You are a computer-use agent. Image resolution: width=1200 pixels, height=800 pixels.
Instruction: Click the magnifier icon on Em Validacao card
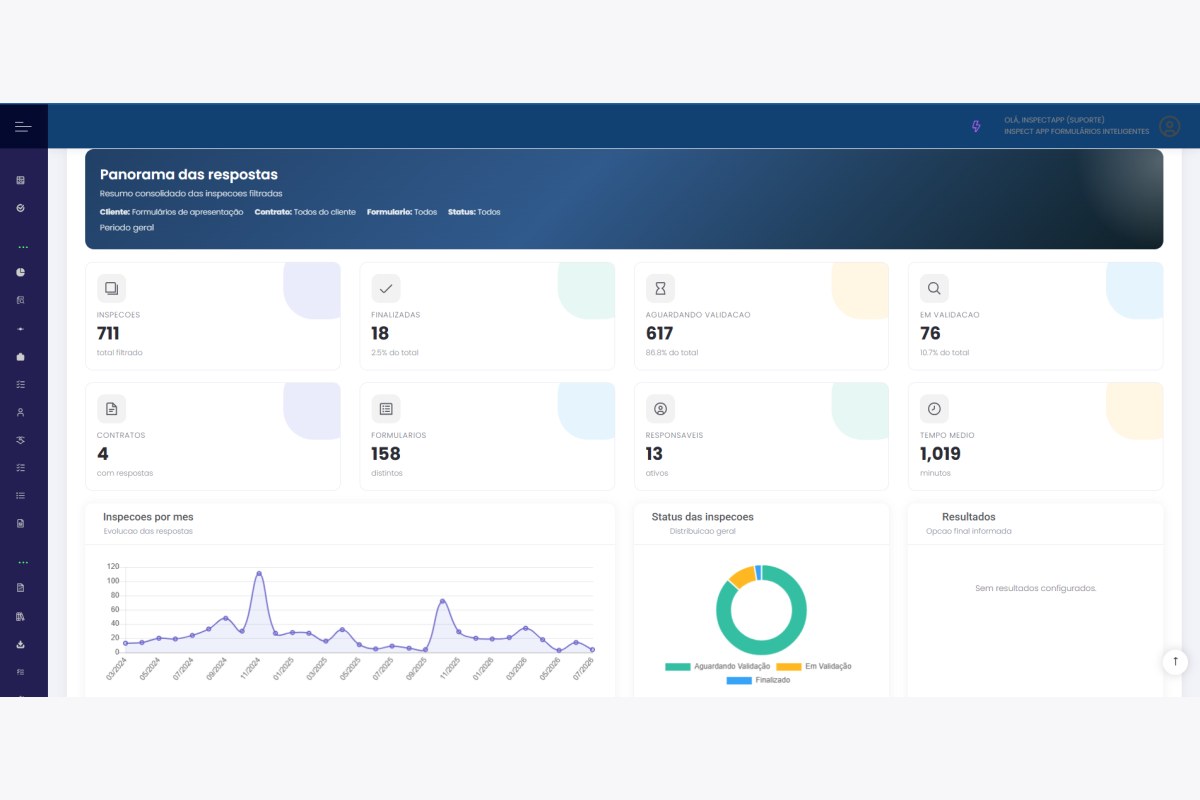[934, 288]
